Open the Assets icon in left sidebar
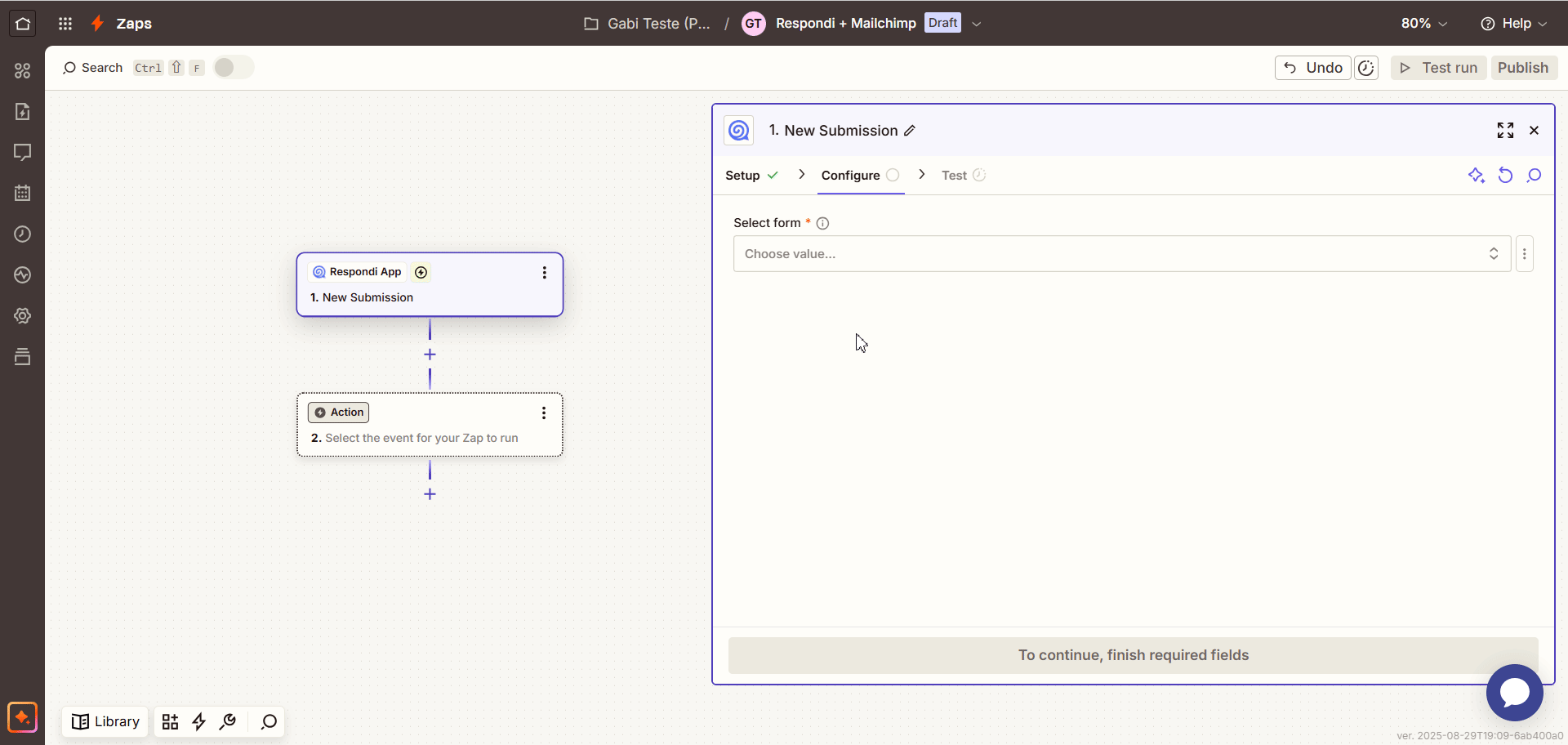Screen dimensions: 1568x745 click(23, 71)
